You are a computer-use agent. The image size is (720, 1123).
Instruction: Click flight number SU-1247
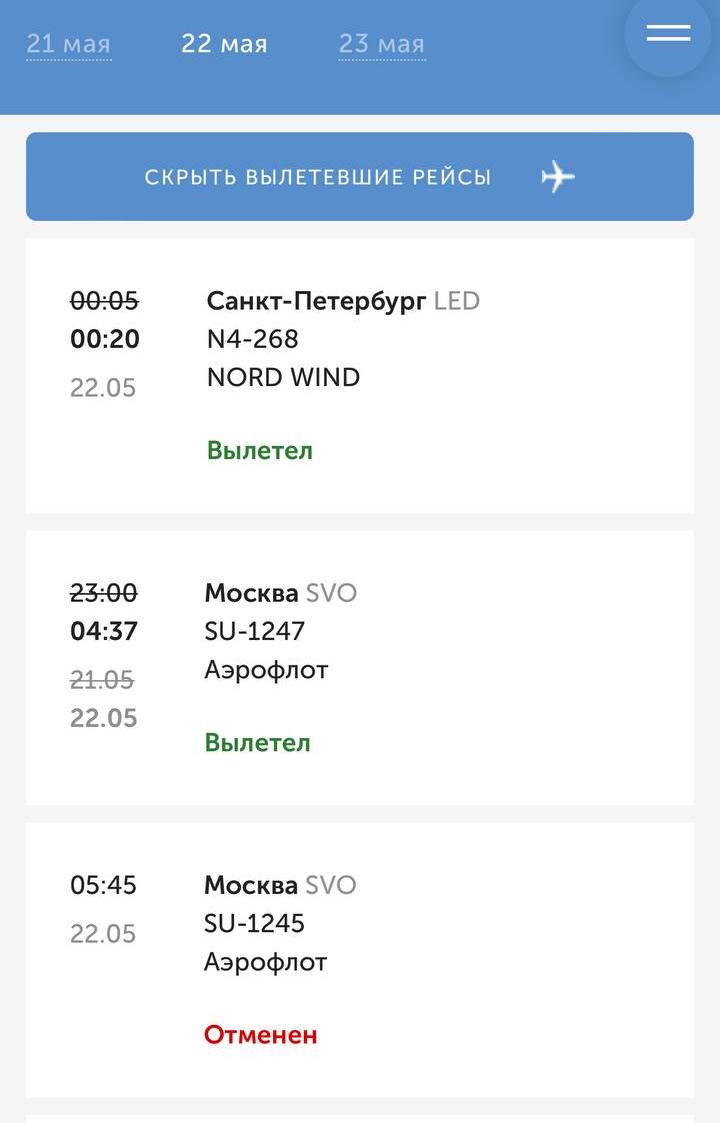254,631
